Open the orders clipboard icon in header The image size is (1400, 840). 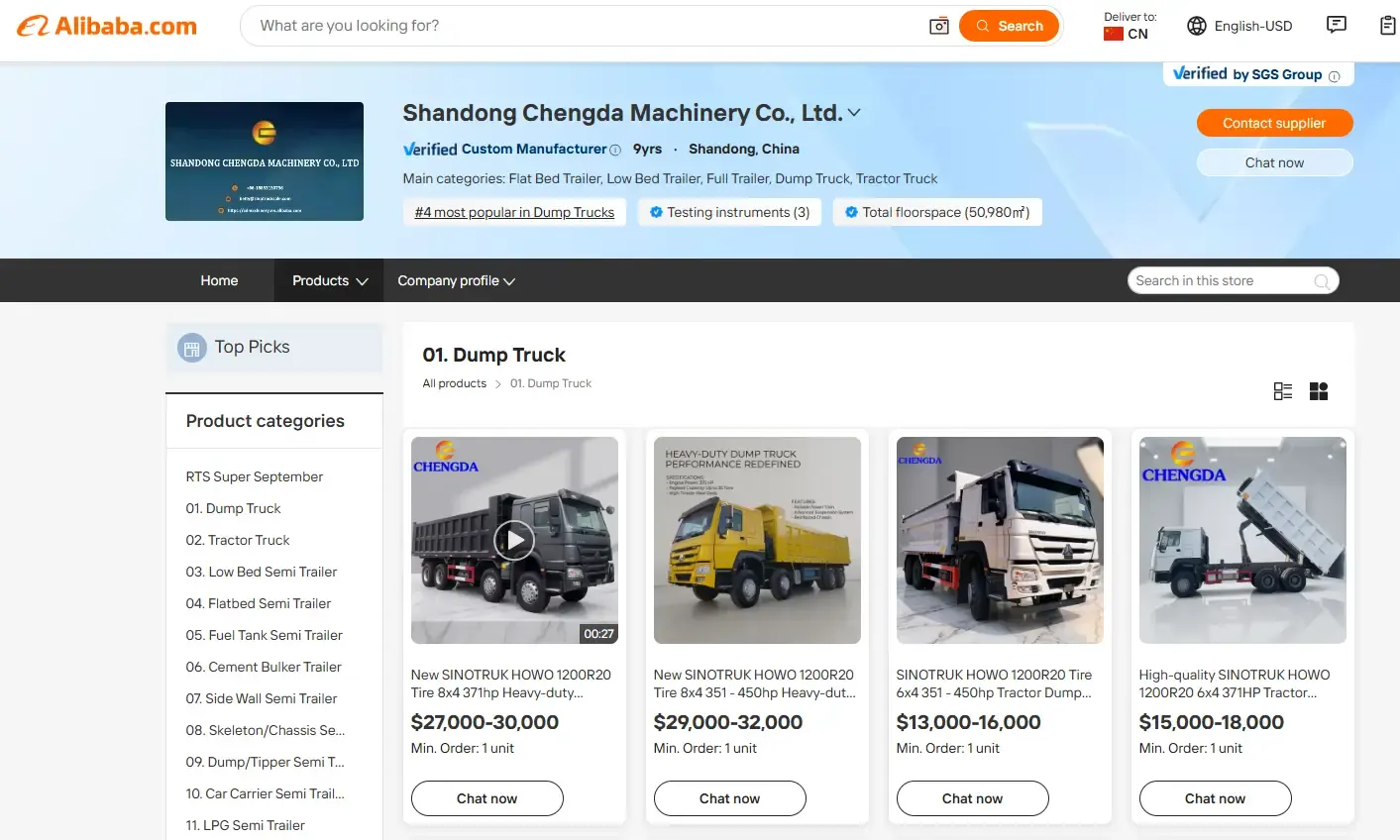[x=1388, y=25]
